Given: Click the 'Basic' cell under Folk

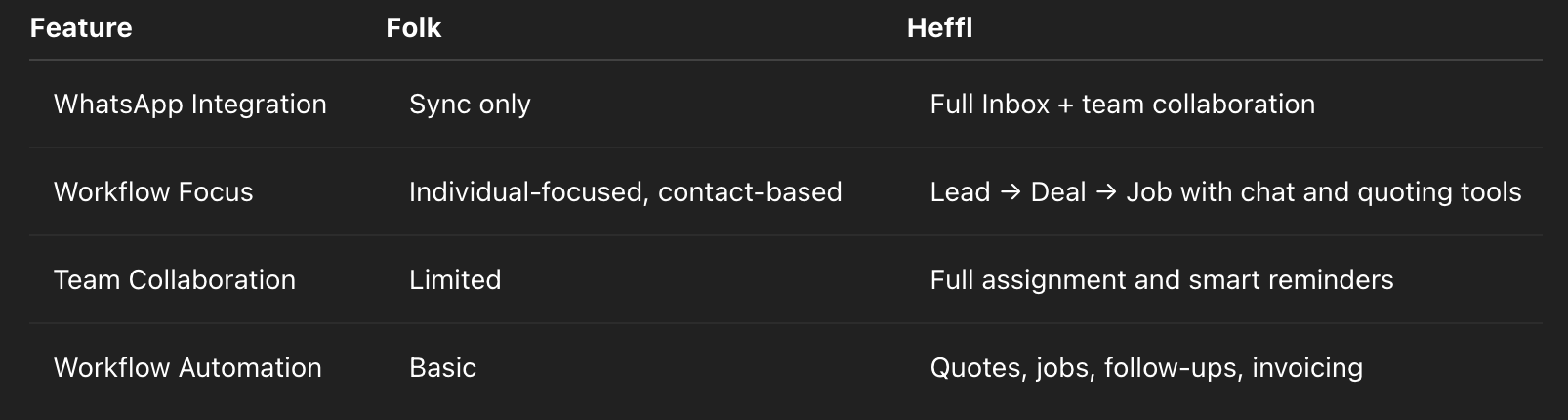Looking at the screenshot, I should coord(443,367).
